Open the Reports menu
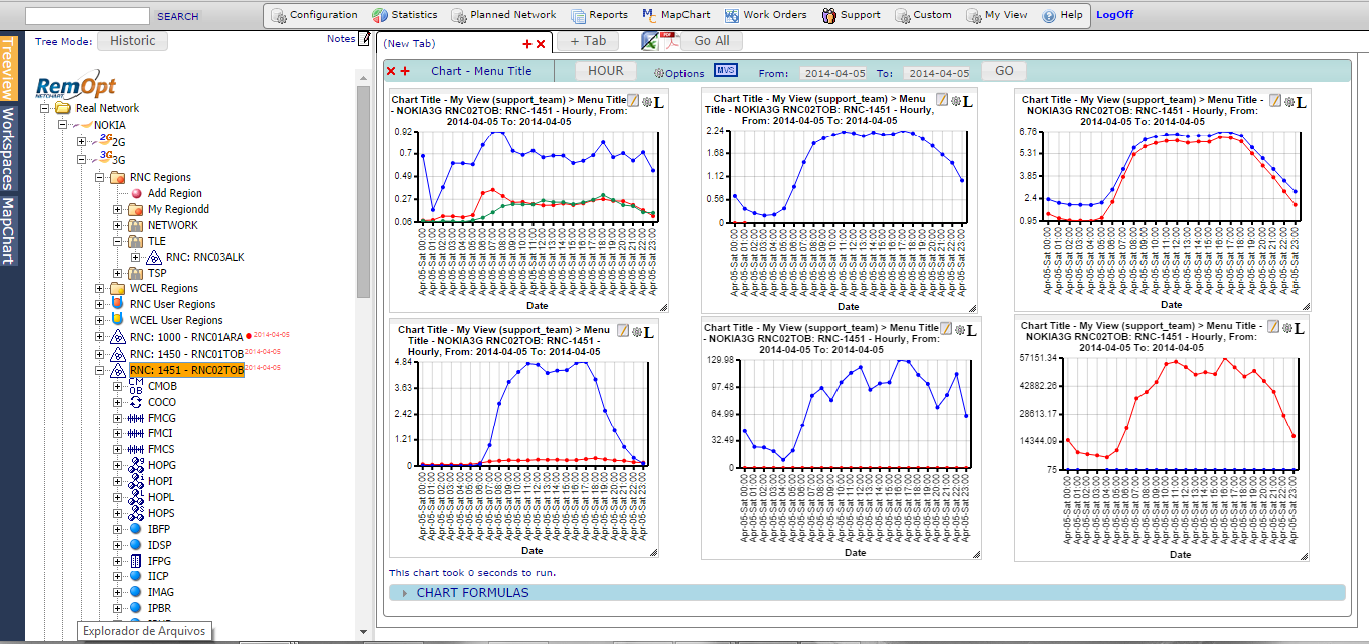The width and height of the screenshot is (1369, 644). (600, 15)
